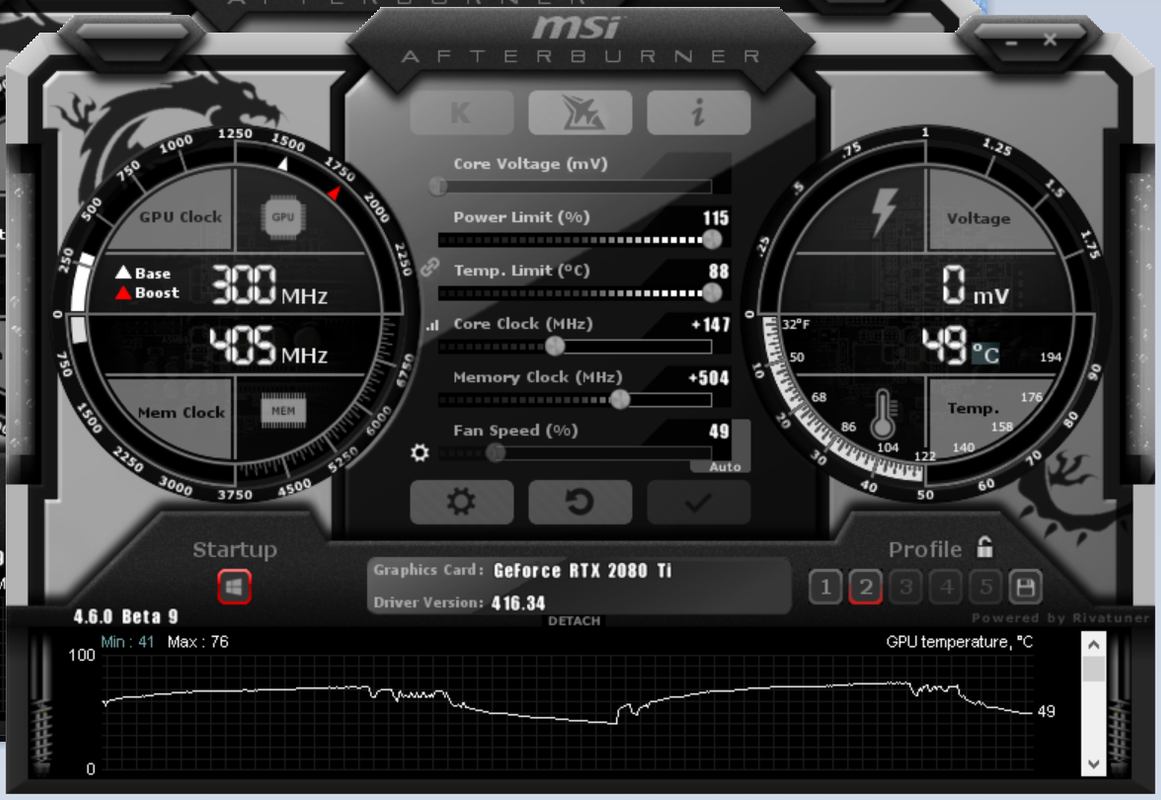Click the Min : 41 graph reading
This screenshot has height=800, width=1161.
click(x=127, y=641)
